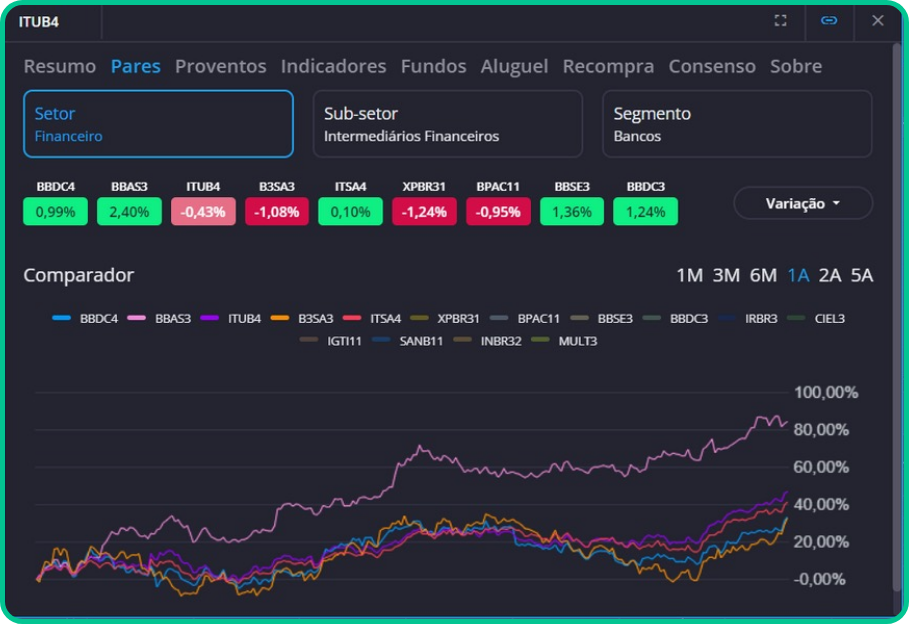Enable the SANB11 legend series
909x624 pixels.
400,341
